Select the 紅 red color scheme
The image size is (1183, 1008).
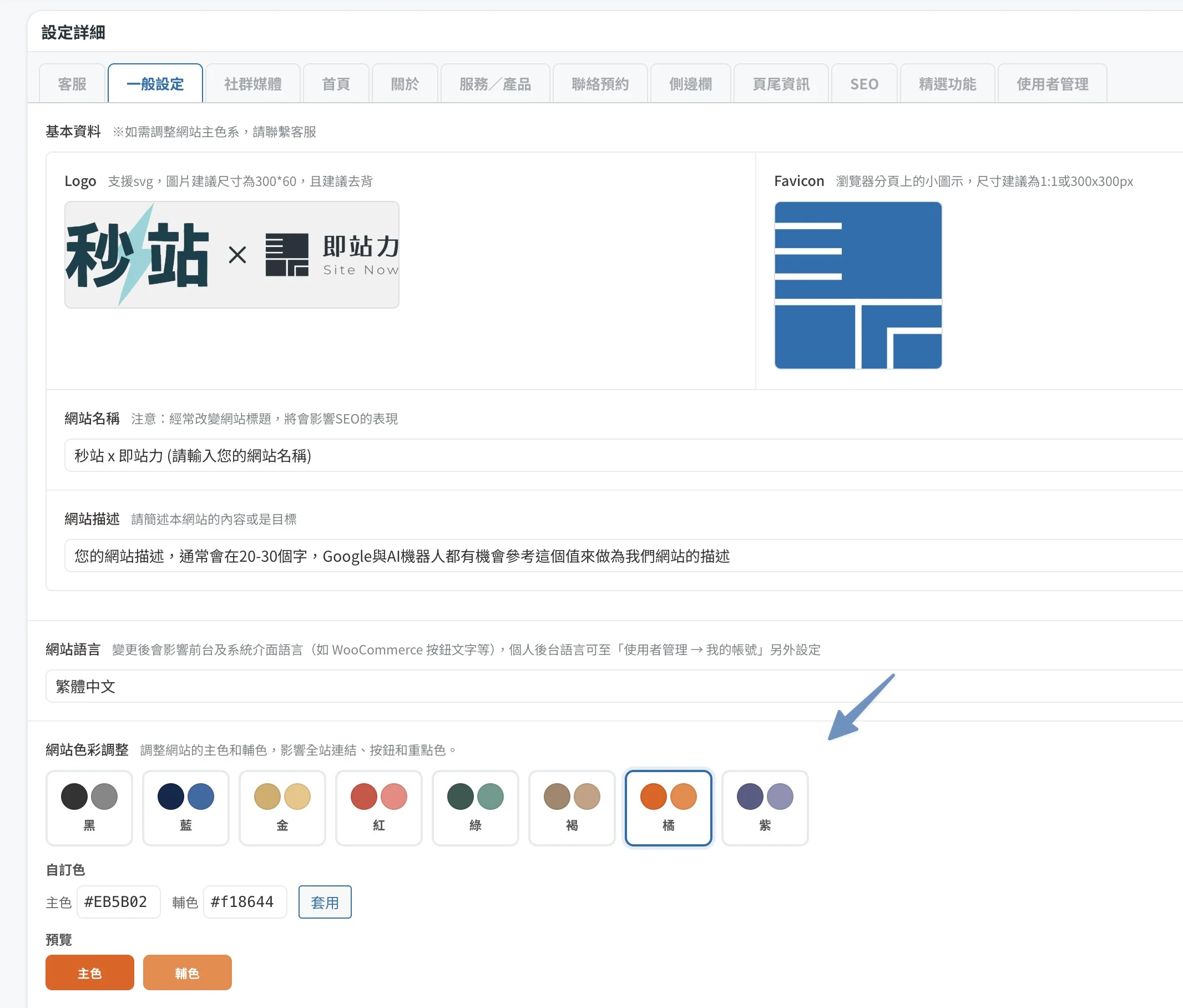click(x=378, y=808)
